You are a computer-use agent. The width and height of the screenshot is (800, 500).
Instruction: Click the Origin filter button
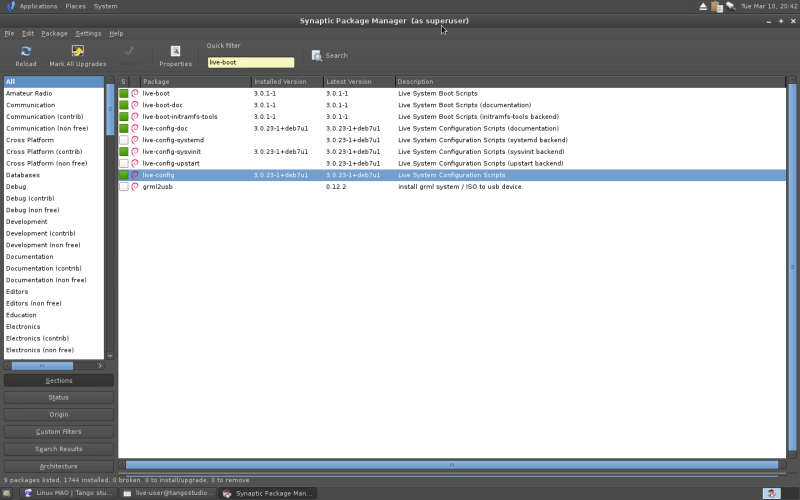[x=59, y=415]
